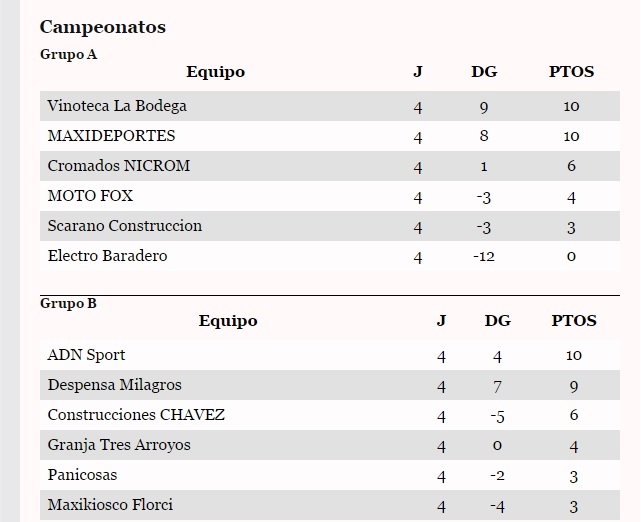This screenshot has width=641, height=522.
Task: Click the DG column header in Grupo B
Action: [x=498, y=321]
